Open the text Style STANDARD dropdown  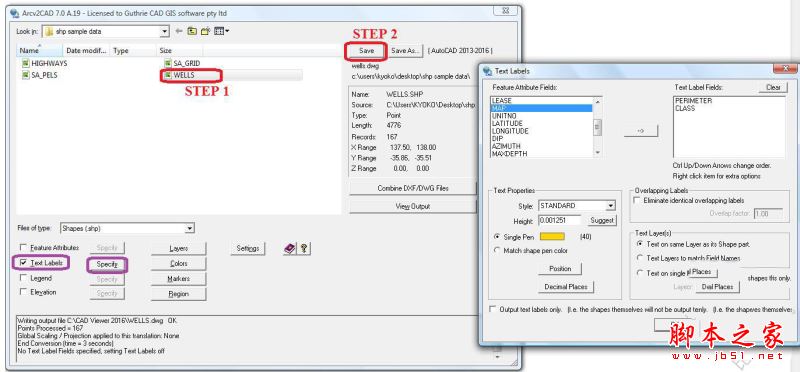coord(611,206)
